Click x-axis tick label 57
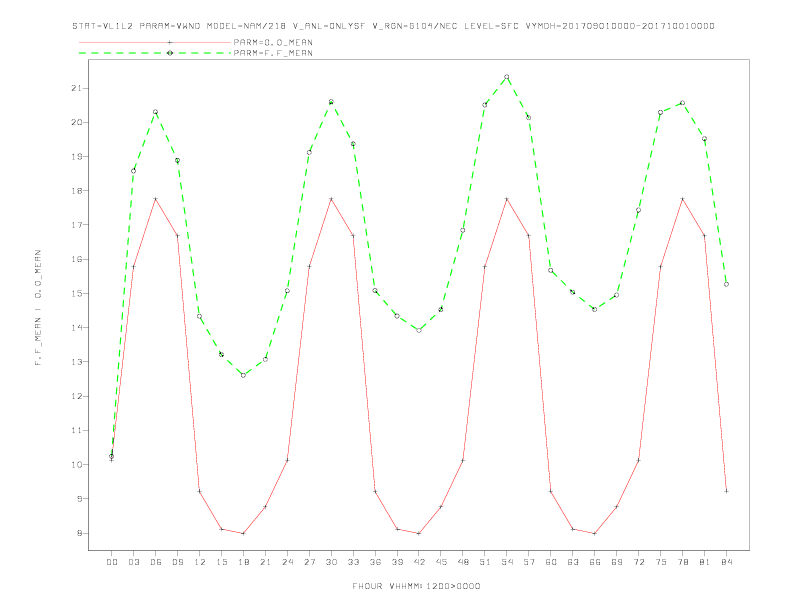 pos(529,562)
